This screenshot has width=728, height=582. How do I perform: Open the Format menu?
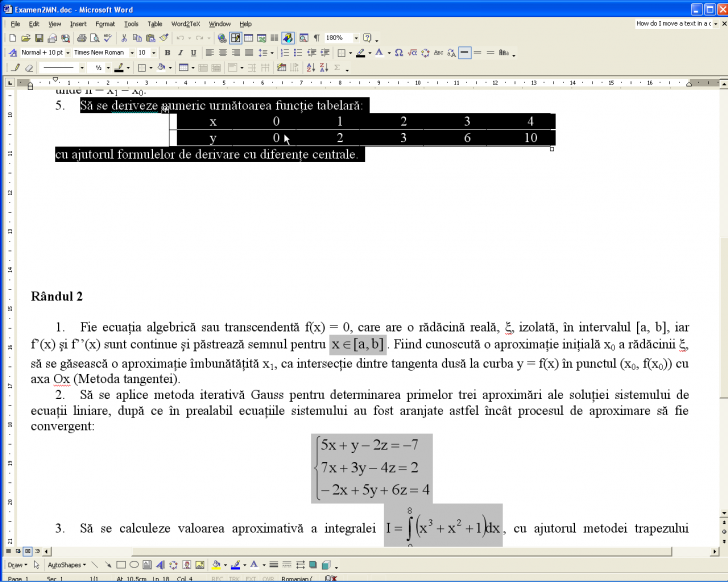click(105, 24)
